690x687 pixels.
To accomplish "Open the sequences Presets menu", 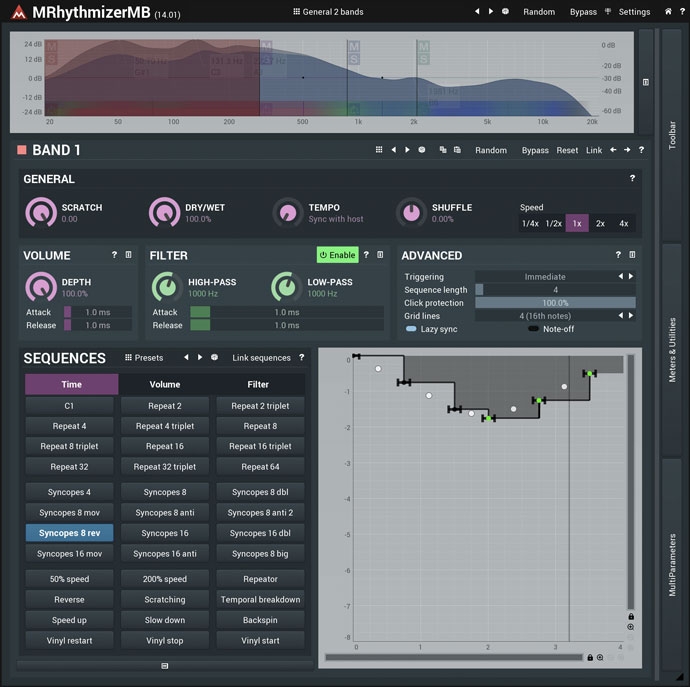I will coord(144,357).
